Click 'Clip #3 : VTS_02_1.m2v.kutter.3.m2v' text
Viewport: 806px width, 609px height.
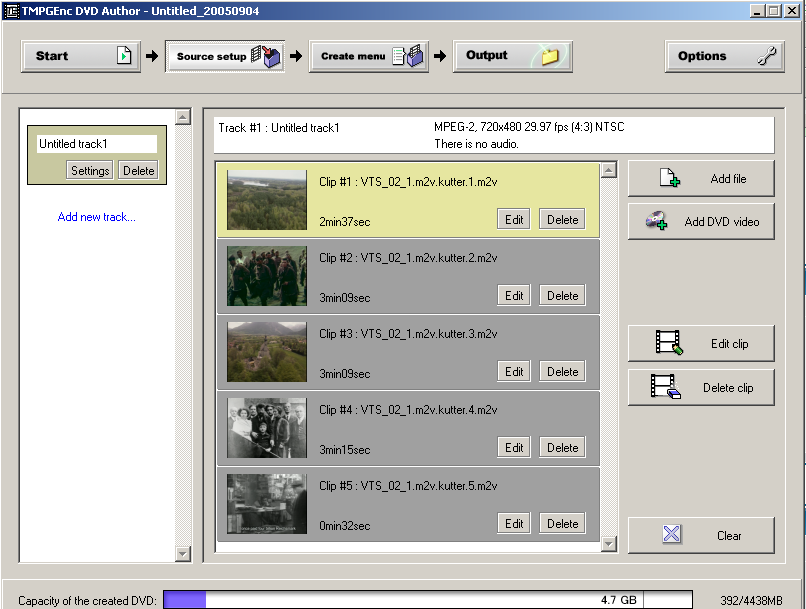(408, 334)
